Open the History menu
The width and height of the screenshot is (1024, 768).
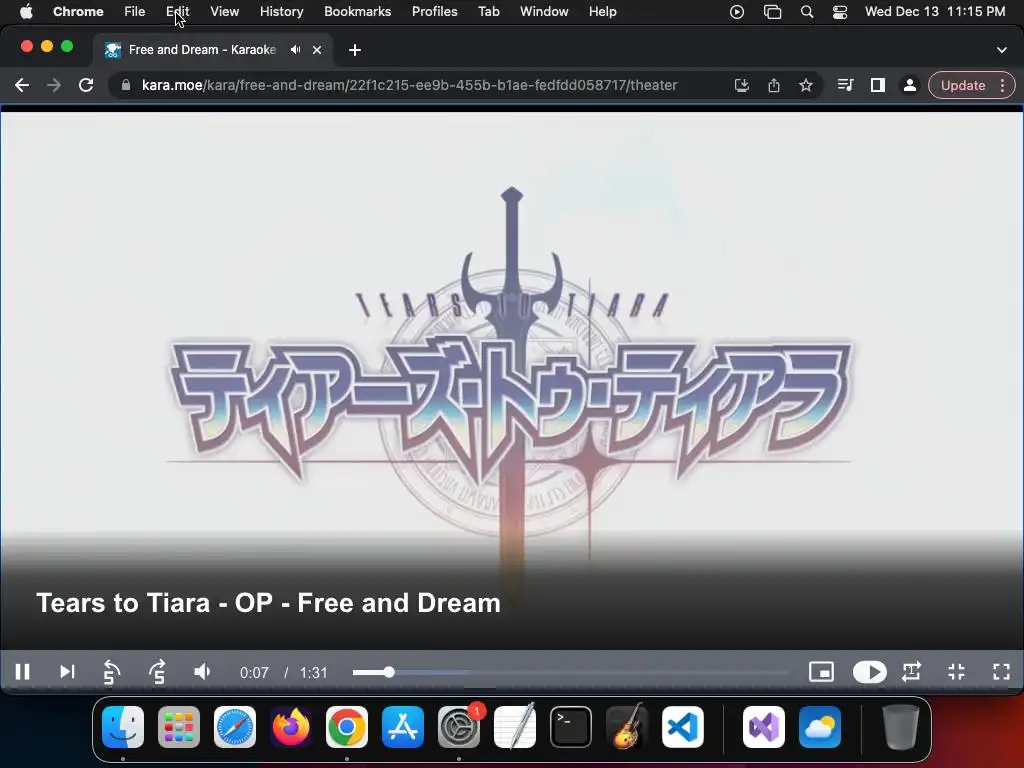[281, 12]
